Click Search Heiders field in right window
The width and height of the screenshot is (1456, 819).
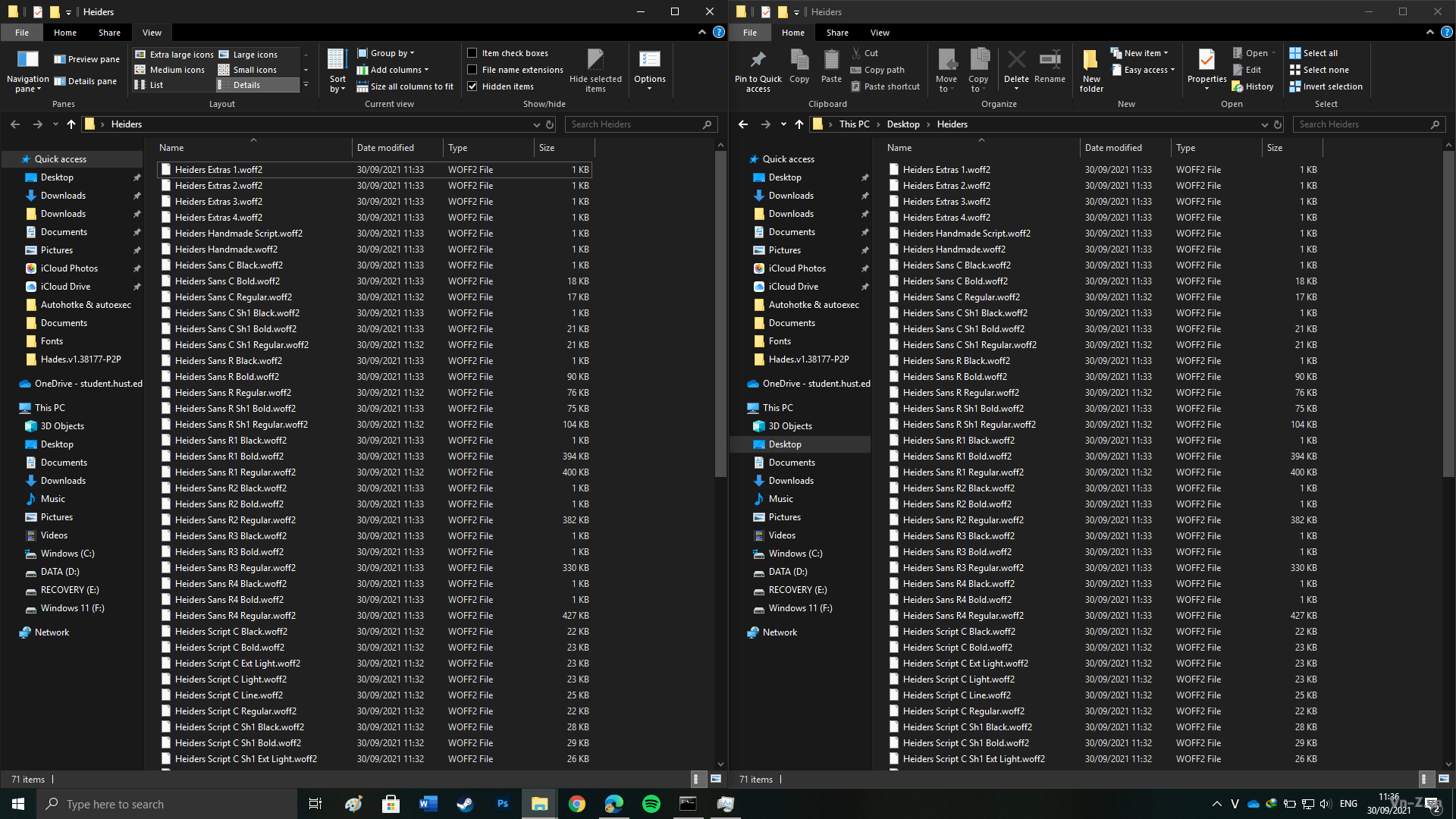[x=1369, y=124]
